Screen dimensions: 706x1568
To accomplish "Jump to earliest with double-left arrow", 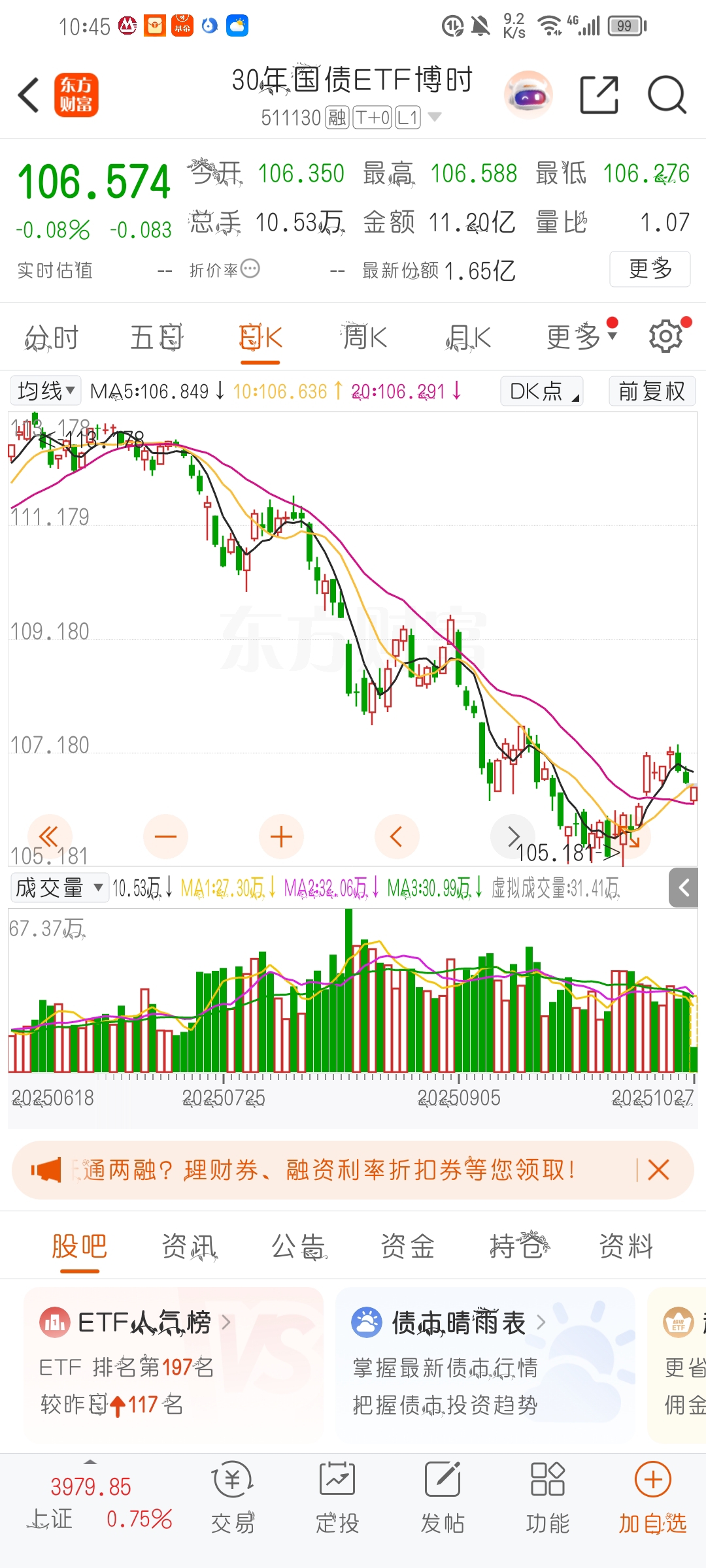I will point(49,836).
